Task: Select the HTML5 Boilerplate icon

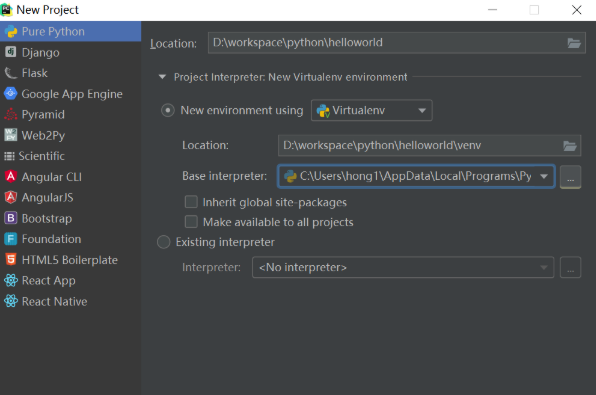Action: click(11, 260)
